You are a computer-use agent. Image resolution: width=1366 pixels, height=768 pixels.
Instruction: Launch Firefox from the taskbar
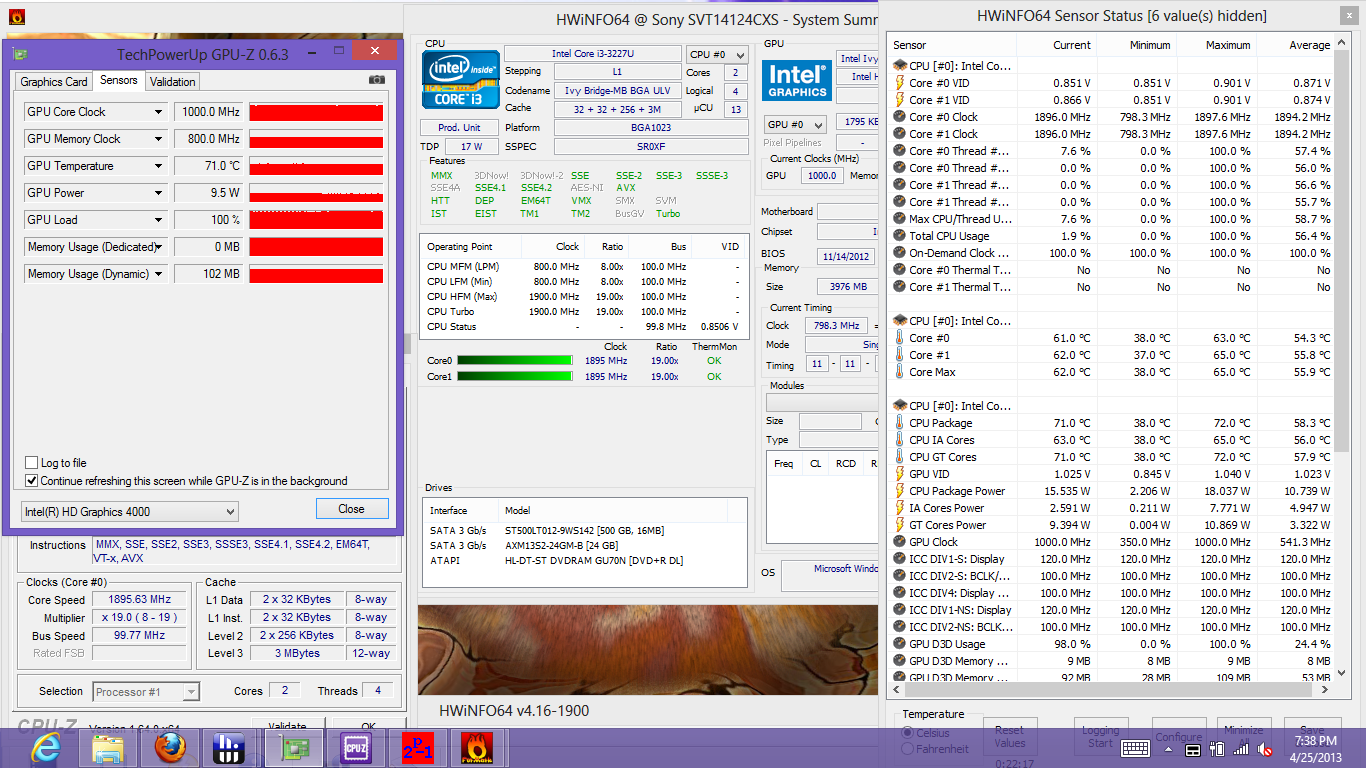[170, 747]
